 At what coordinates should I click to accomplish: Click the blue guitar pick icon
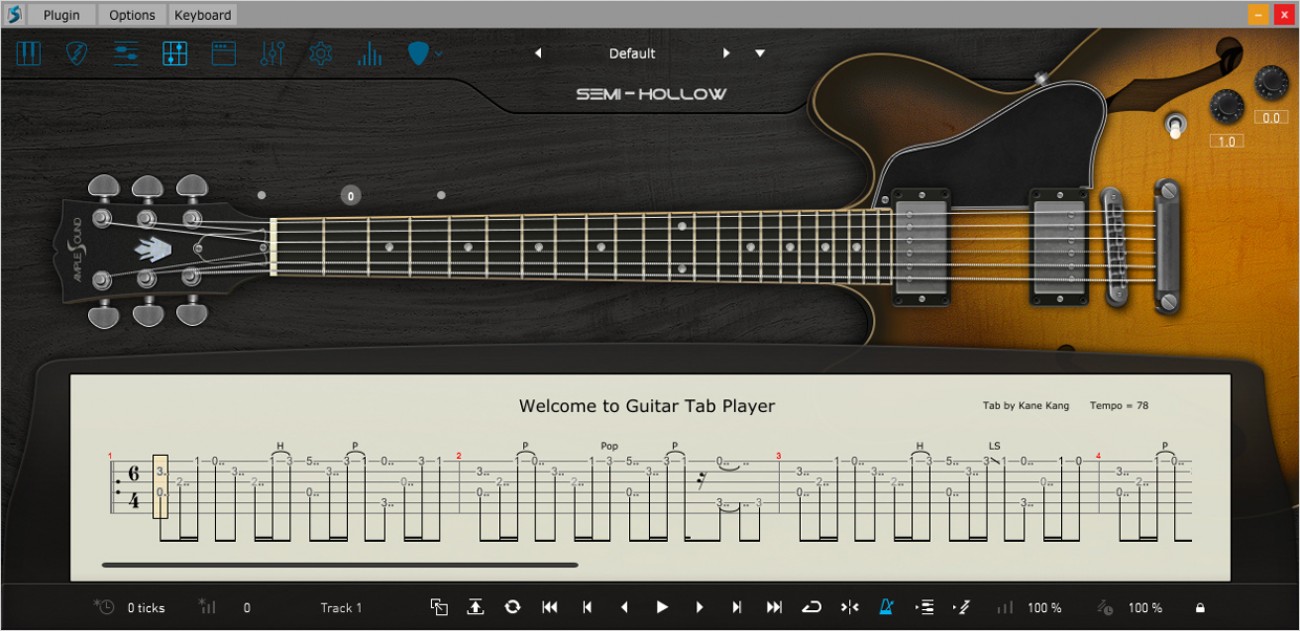click(x=418, y=54)
